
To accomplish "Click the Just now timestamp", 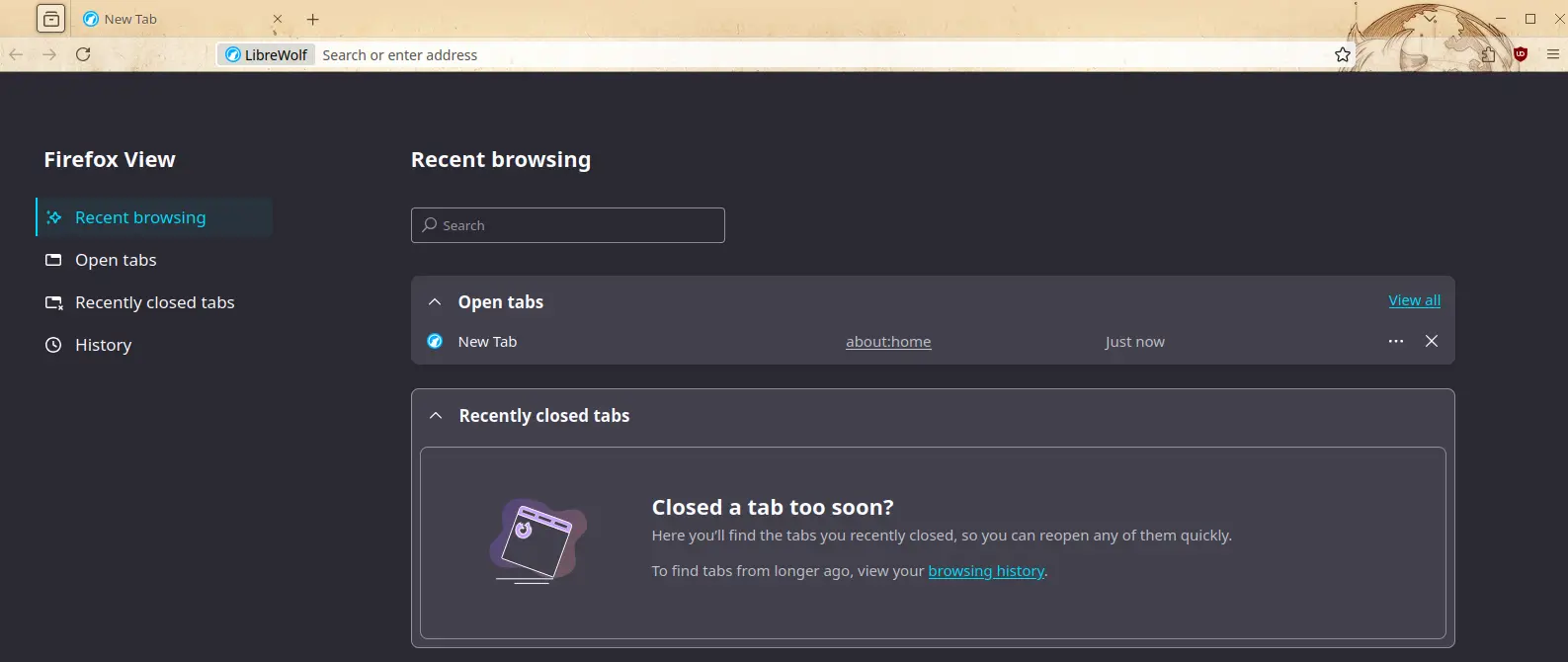I will (x=1134, y=342).
